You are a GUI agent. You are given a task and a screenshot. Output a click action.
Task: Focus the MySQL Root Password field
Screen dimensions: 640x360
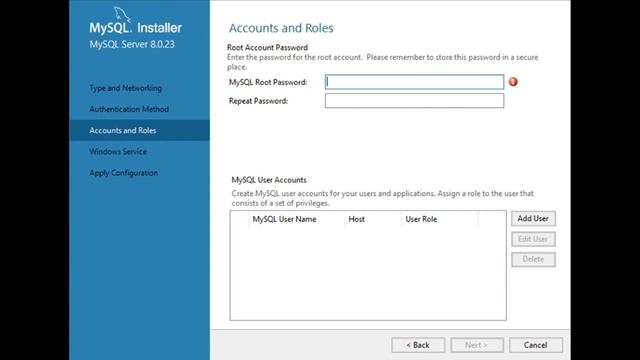(414, 82)
